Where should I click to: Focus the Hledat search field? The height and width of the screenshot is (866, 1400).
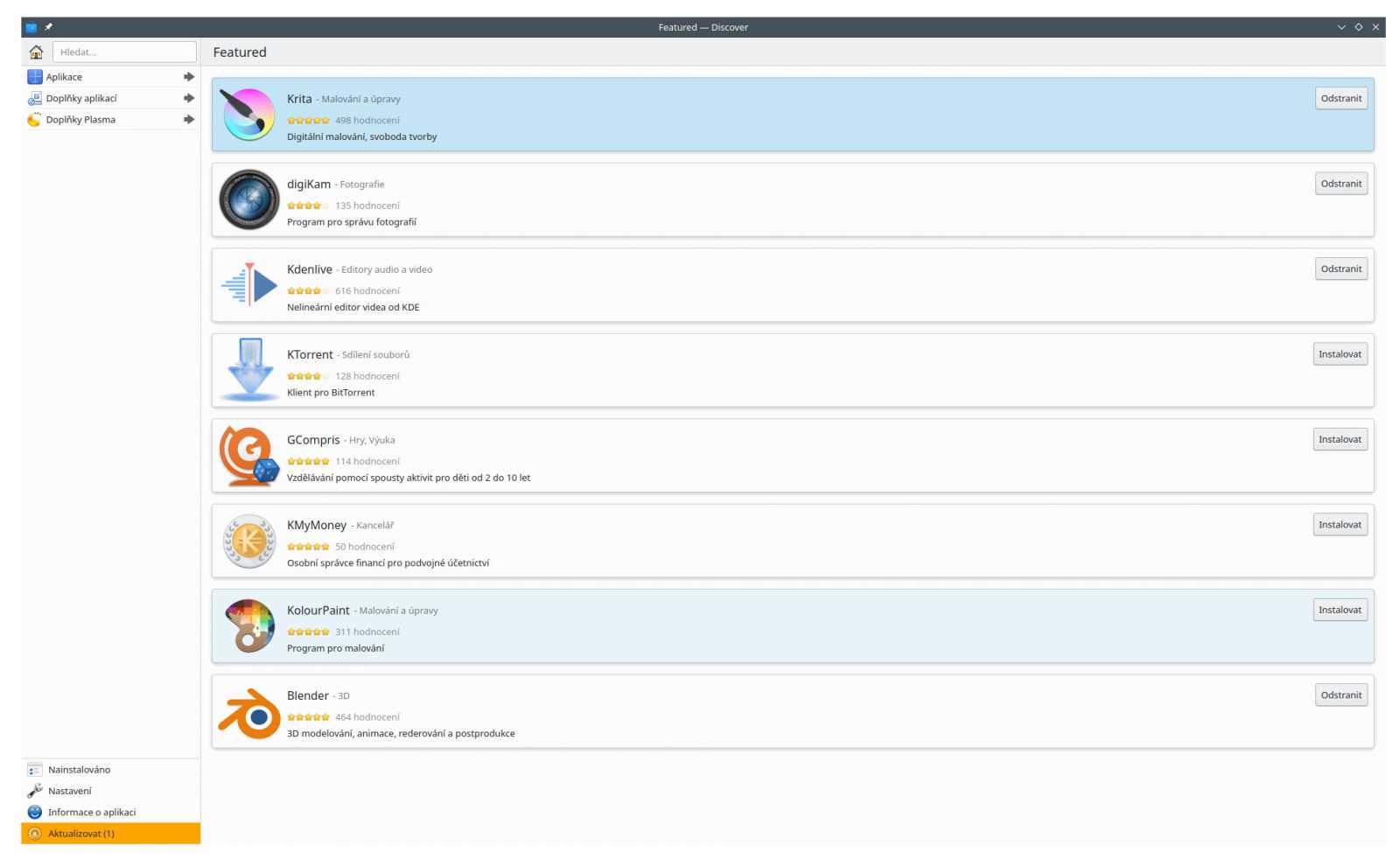(124, 52)
